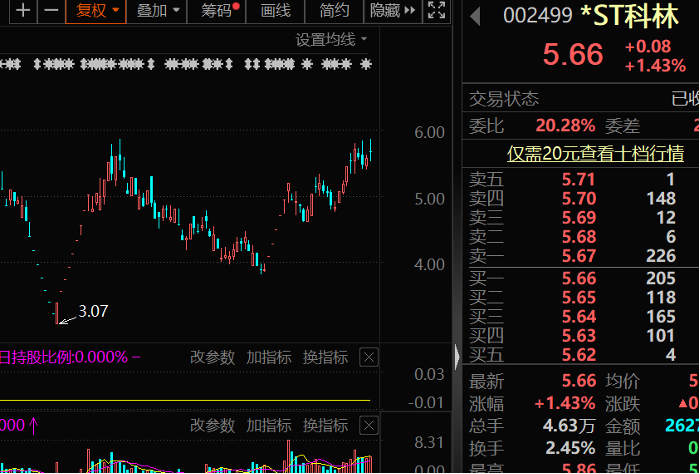Click 换指标 in holding ratio indicator
Image resolution: width=700 pixels, height=474 pixels.
(325, 358)
